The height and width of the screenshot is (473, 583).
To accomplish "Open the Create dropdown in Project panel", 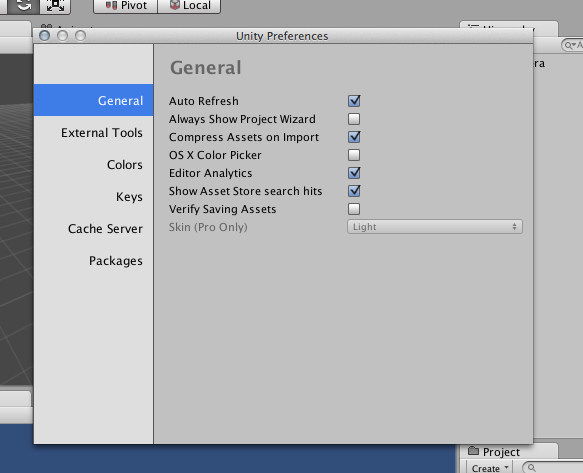I will click(x=490, y=468).
